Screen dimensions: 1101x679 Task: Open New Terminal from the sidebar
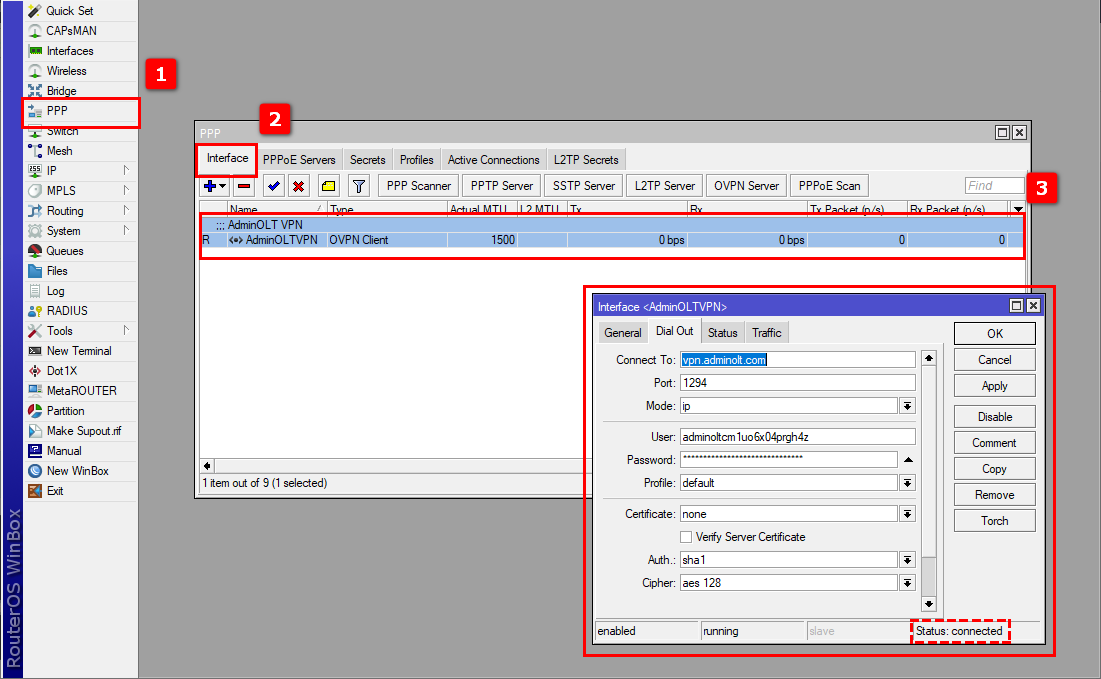78,351
